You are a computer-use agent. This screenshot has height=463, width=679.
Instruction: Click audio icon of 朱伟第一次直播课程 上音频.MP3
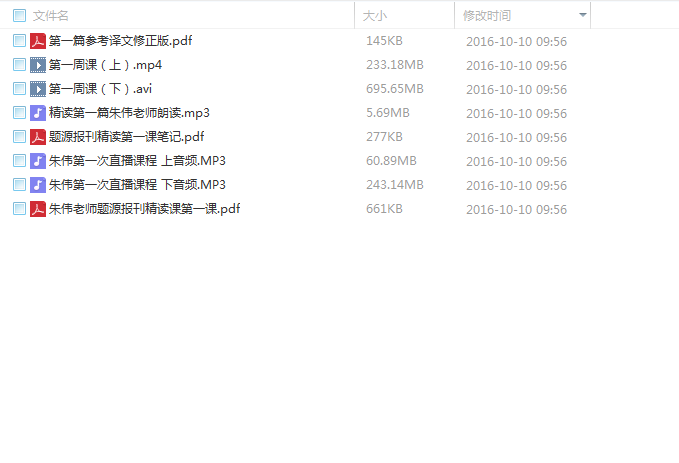click(x=38, y=161)
